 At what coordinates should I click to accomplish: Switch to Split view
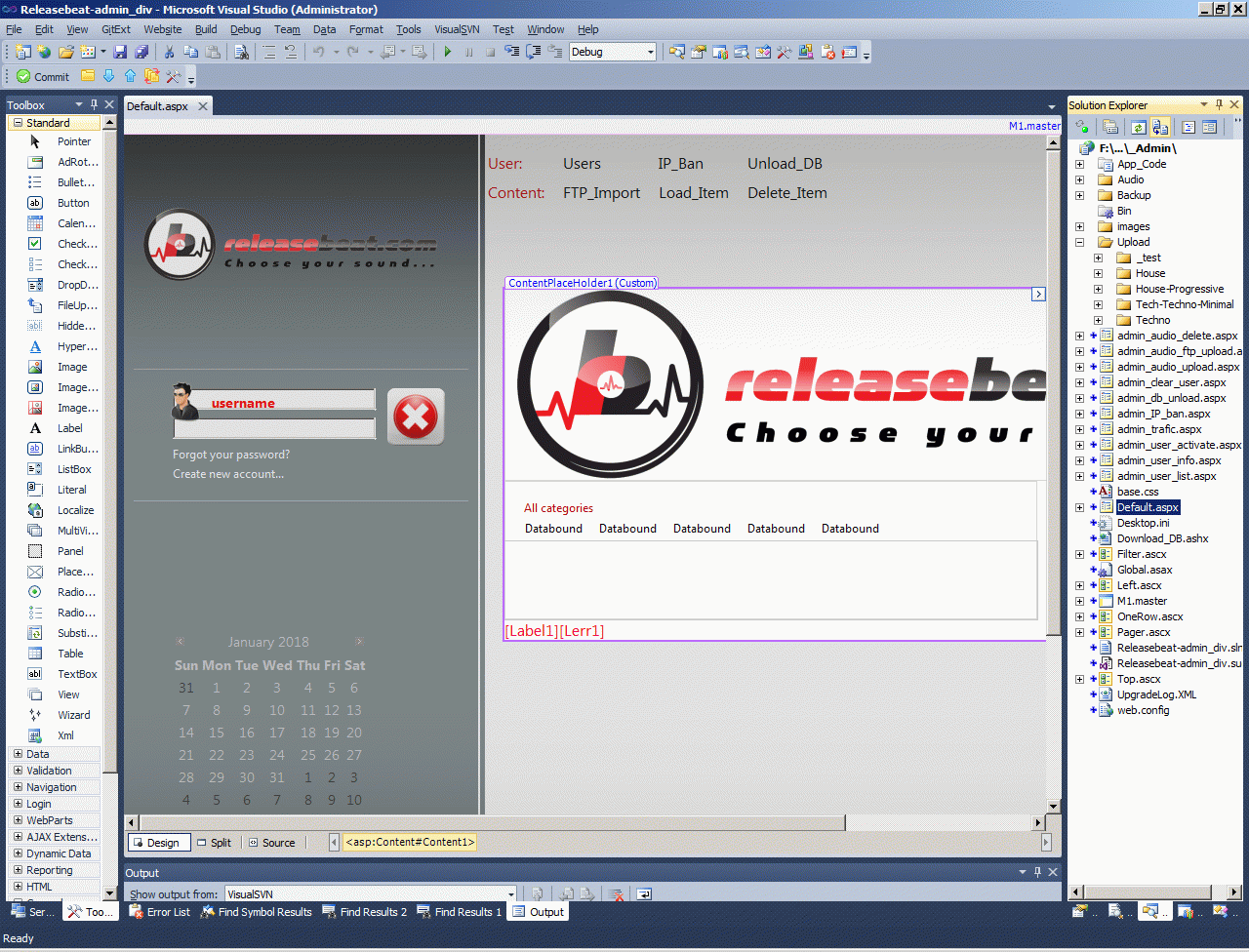pyautogui.click(x=214, y=843)
